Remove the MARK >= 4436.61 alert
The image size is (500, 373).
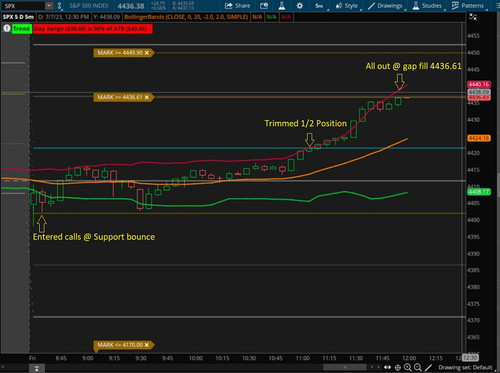coord(147,97)
